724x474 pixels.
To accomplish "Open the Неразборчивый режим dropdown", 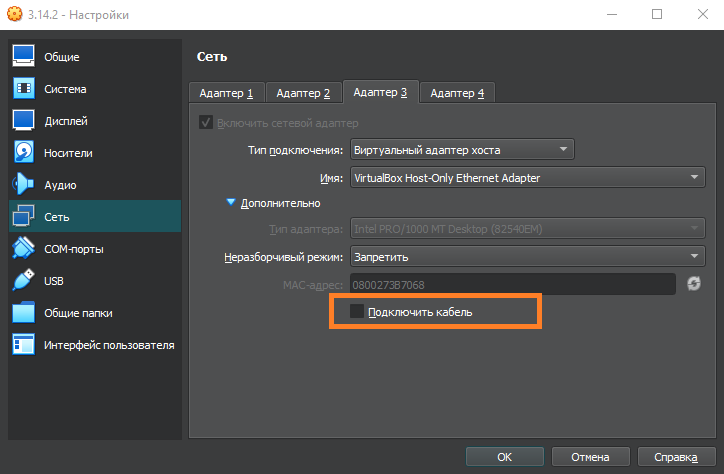I will coord(528,256).
